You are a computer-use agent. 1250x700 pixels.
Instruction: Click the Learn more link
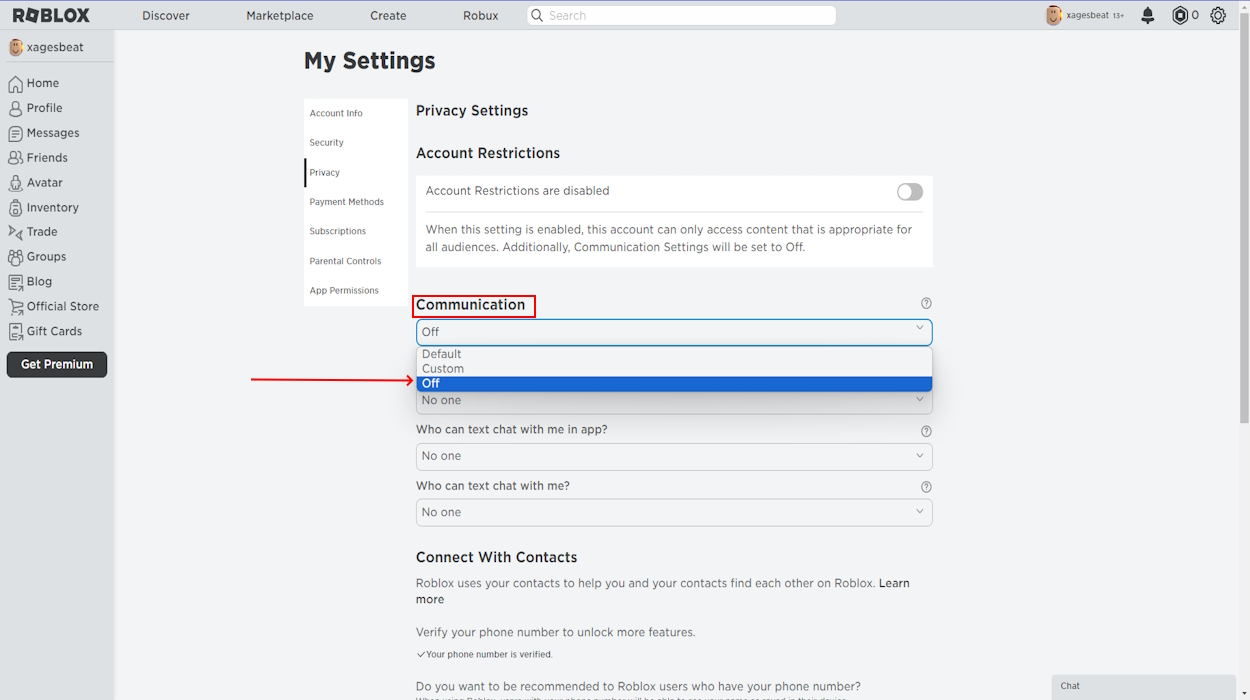[x=894, y=582]
